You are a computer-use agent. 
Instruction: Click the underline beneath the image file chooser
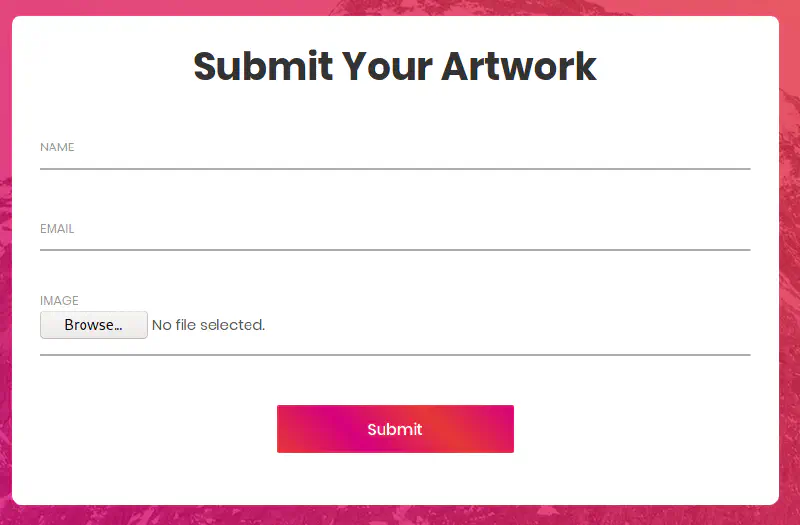click(x=395, y=355)
